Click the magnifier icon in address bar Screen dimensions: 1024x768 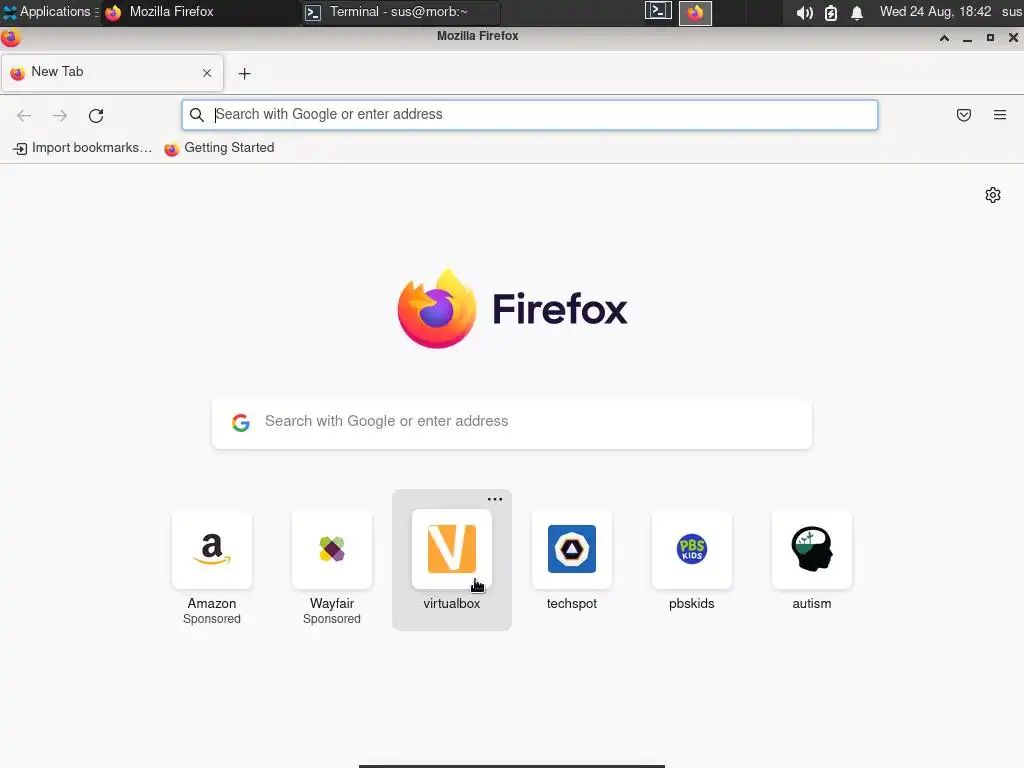[x=197, y=115]
